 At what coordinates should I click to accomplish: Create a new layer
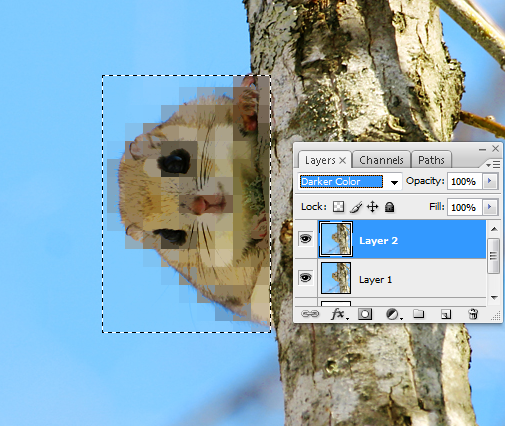click(446, 314)
